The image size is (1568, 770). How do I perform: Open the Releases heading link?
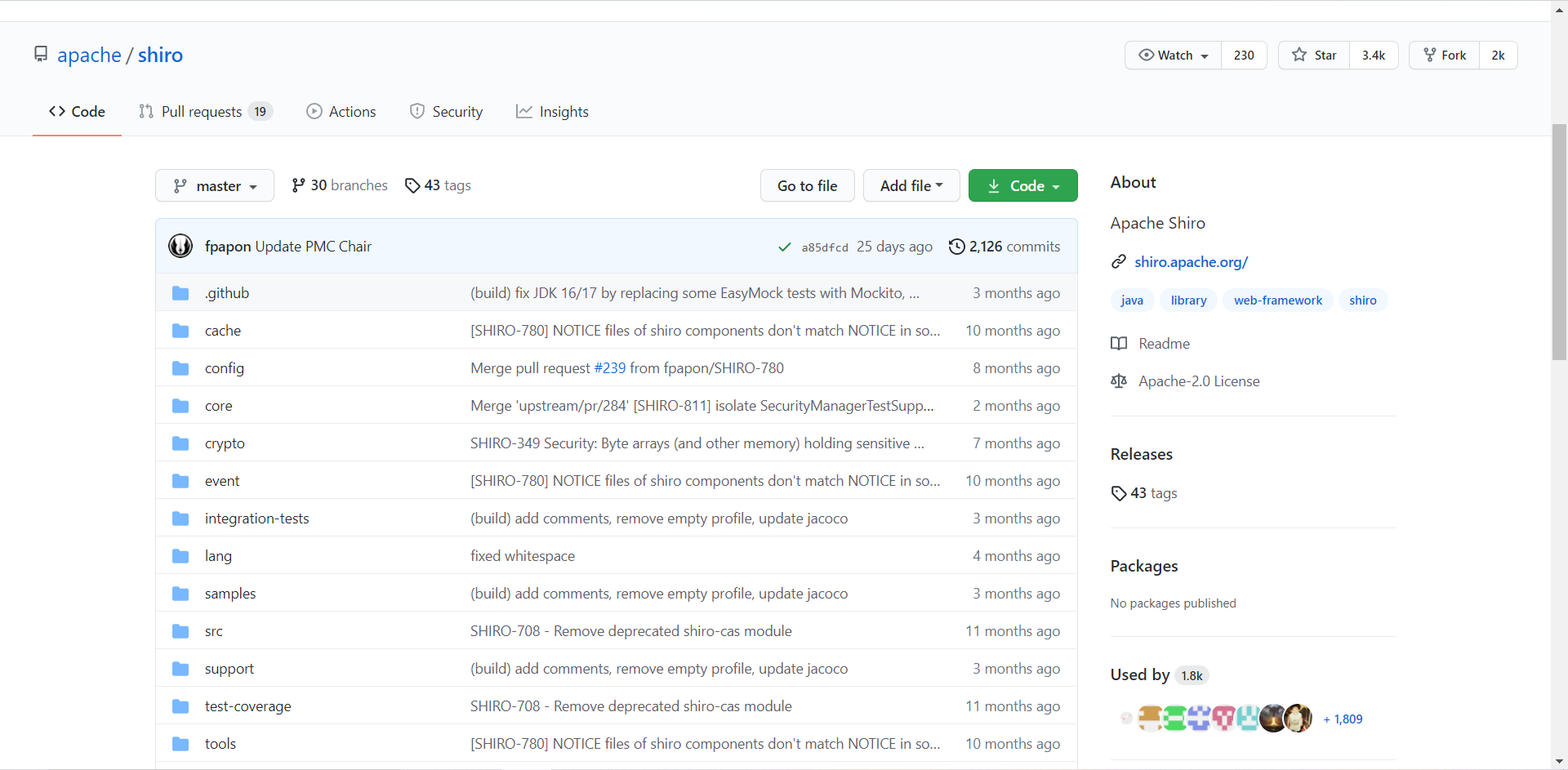point(1141,454)
